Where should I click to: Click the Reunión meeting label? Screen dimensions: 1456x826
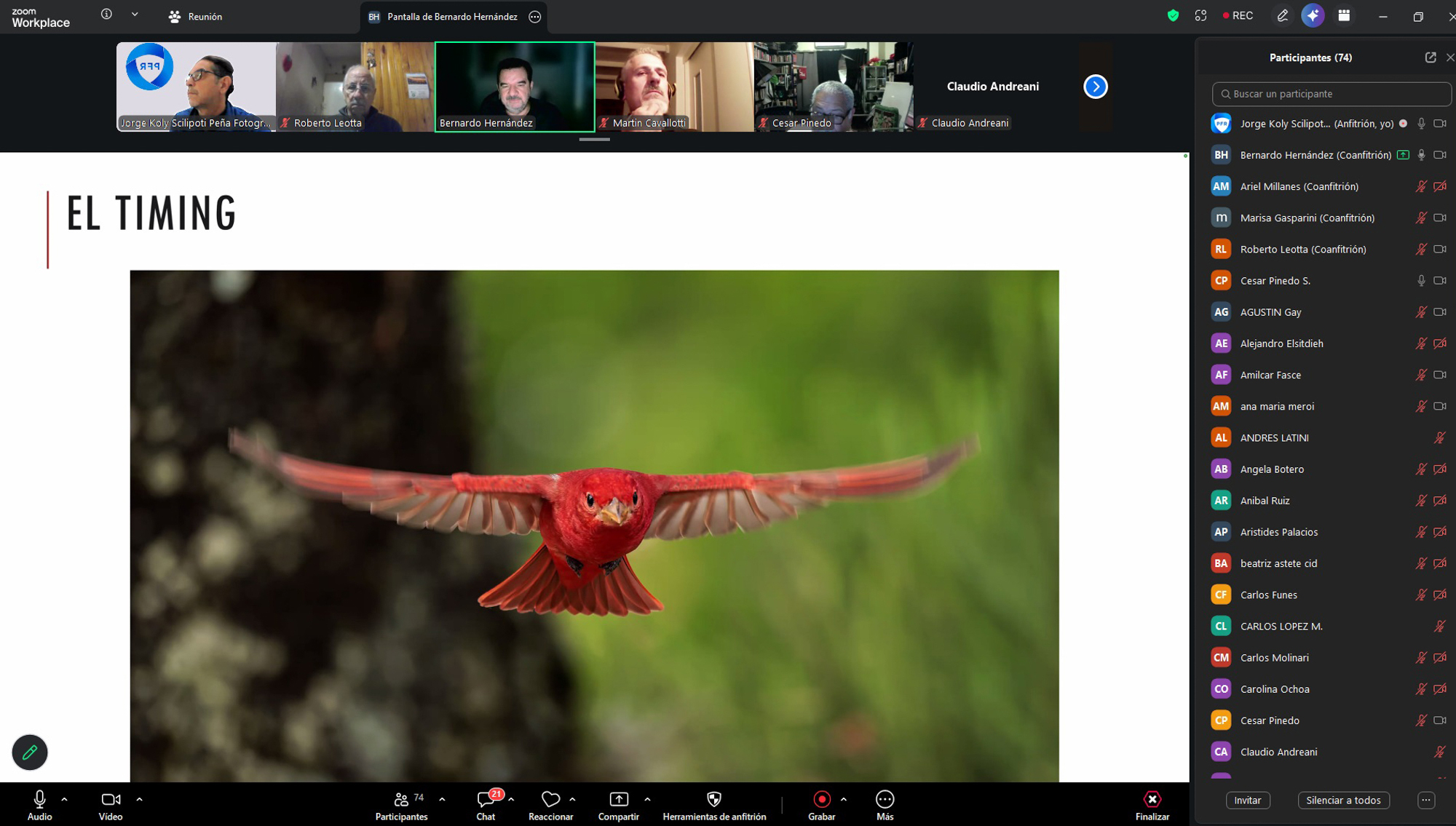tap(195, 16)
